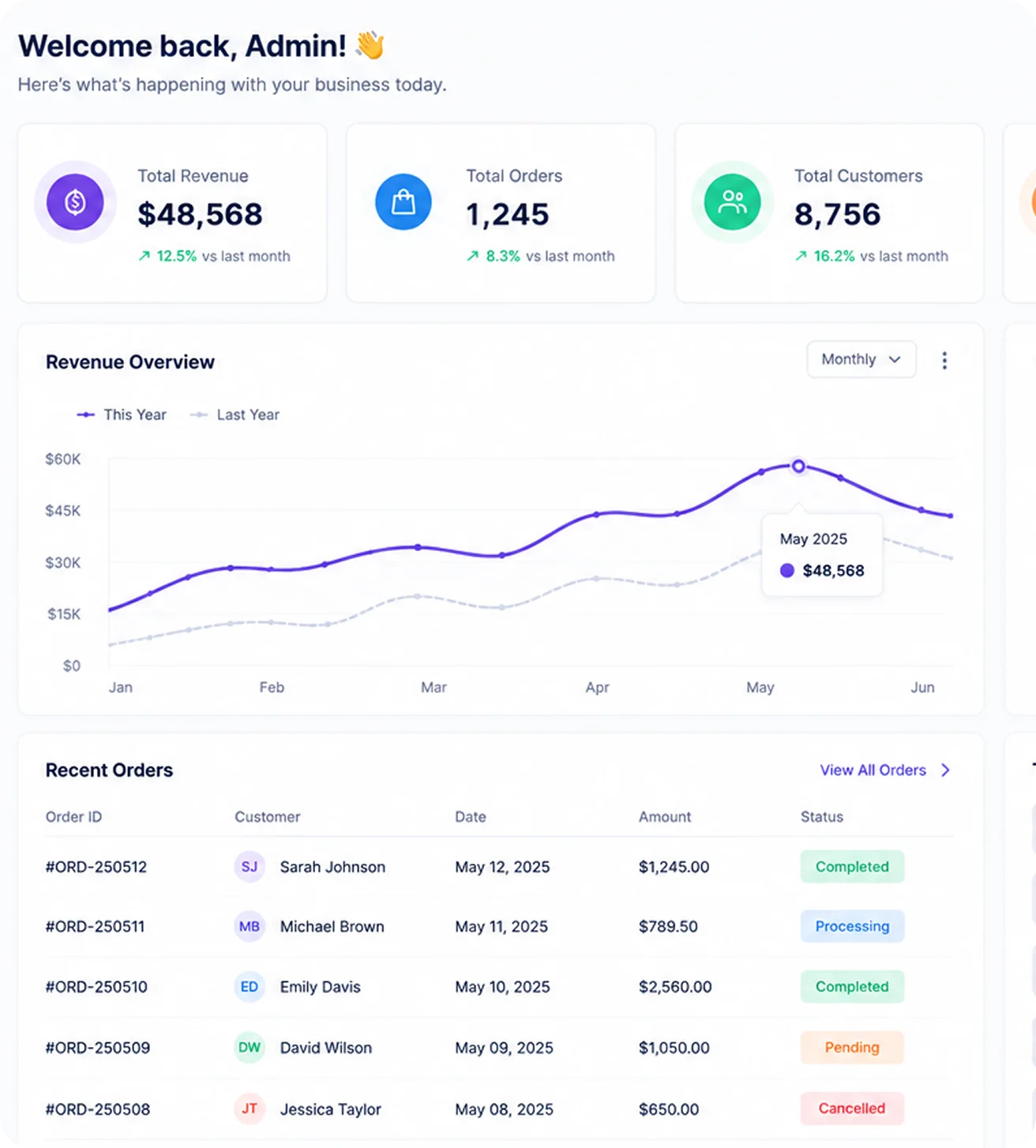Screen dimensions: 1036x1148
Task: Click the SJ avatar for Sarah Johnson
Action: click(x=250, y=867)
